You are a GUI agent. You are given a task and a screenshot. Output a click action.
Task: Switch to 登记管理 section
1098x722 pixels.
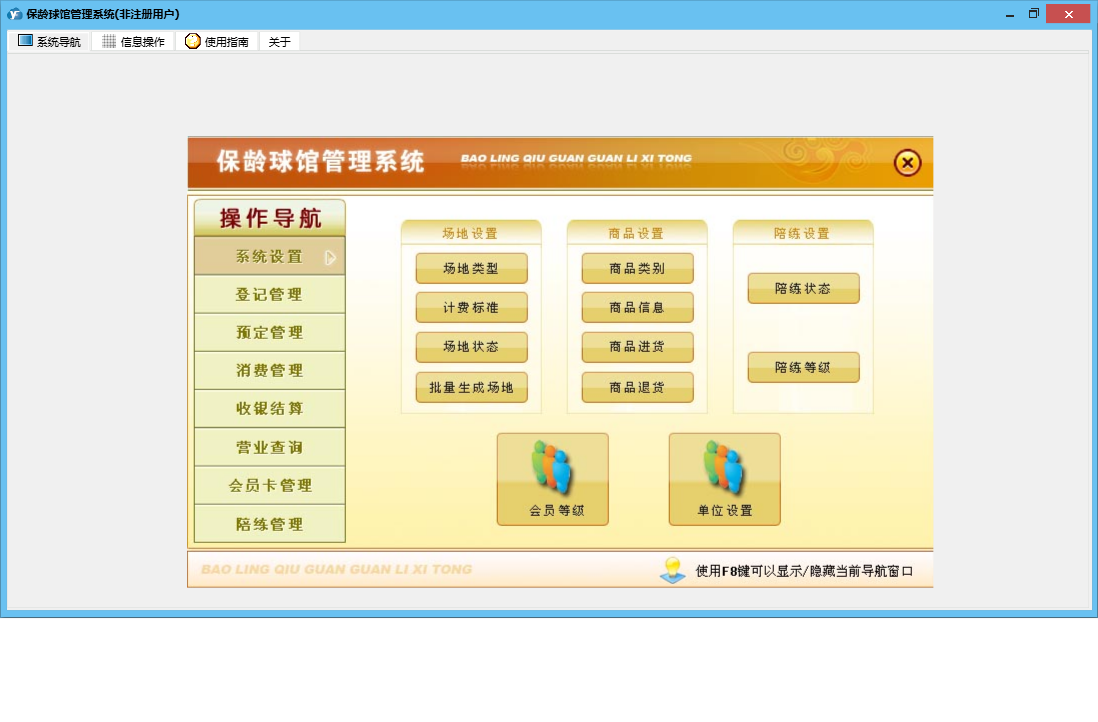tap(270, 295)
